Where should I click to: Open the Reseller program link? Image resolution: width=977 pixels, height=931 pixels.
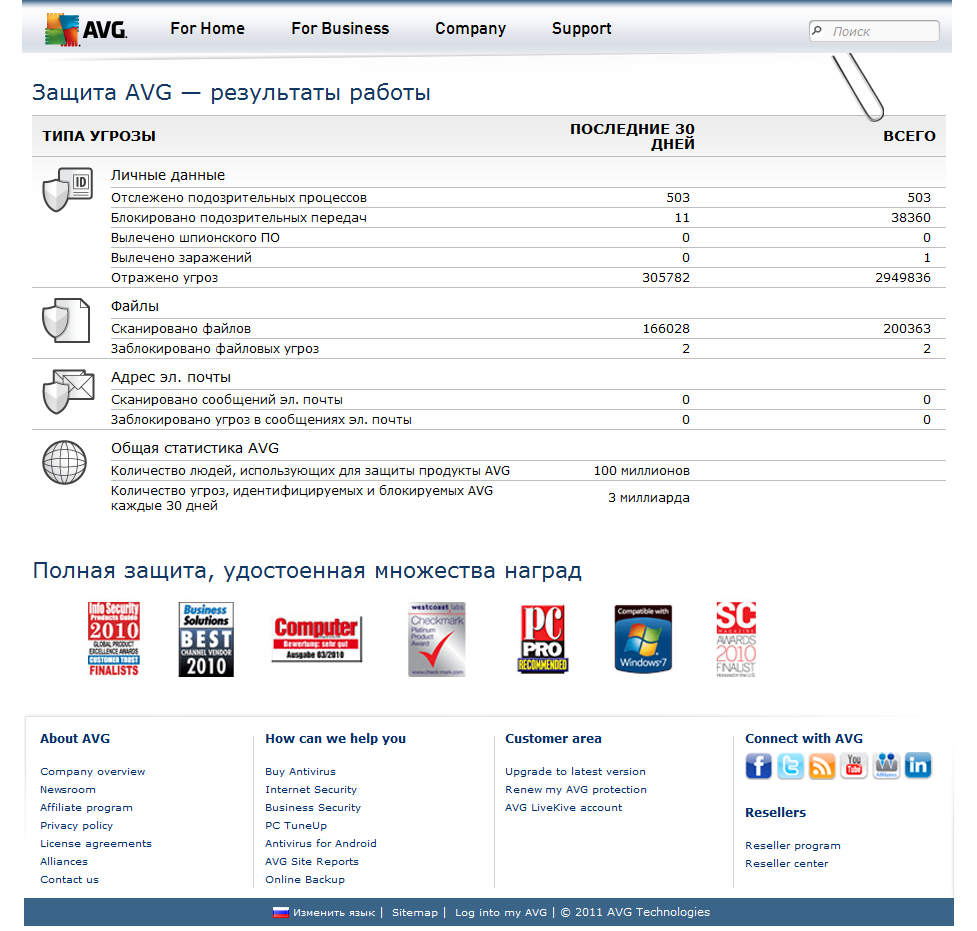pyautogui.click(x=793, y=846)
